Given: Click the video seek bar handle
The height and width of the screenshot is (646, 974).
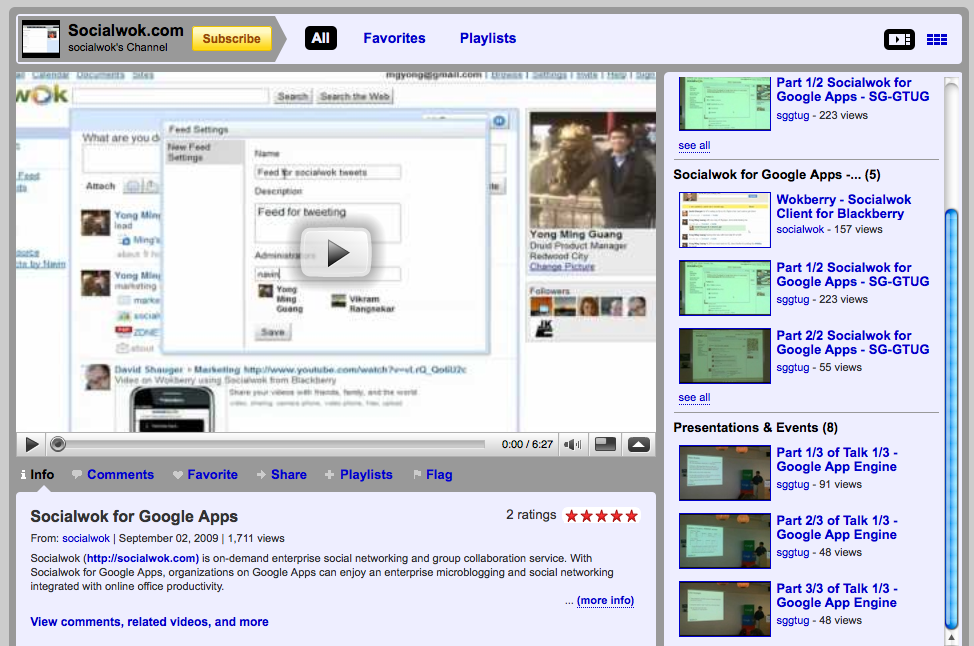Looking at the screenshot, I should pos(58,444).
